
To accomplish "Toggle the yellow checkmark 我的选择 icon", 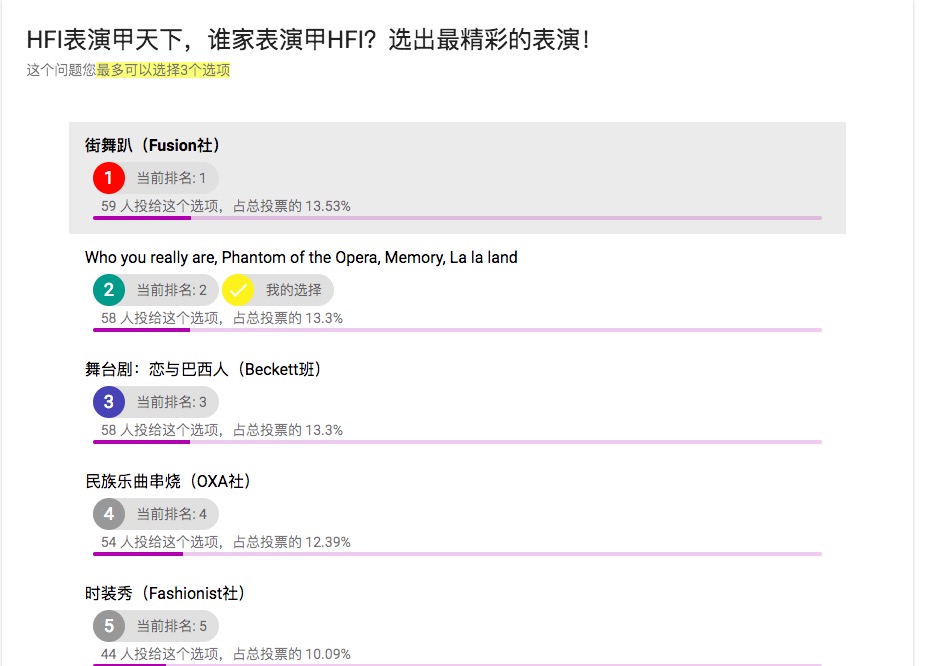I will click(x=238, y=290).
